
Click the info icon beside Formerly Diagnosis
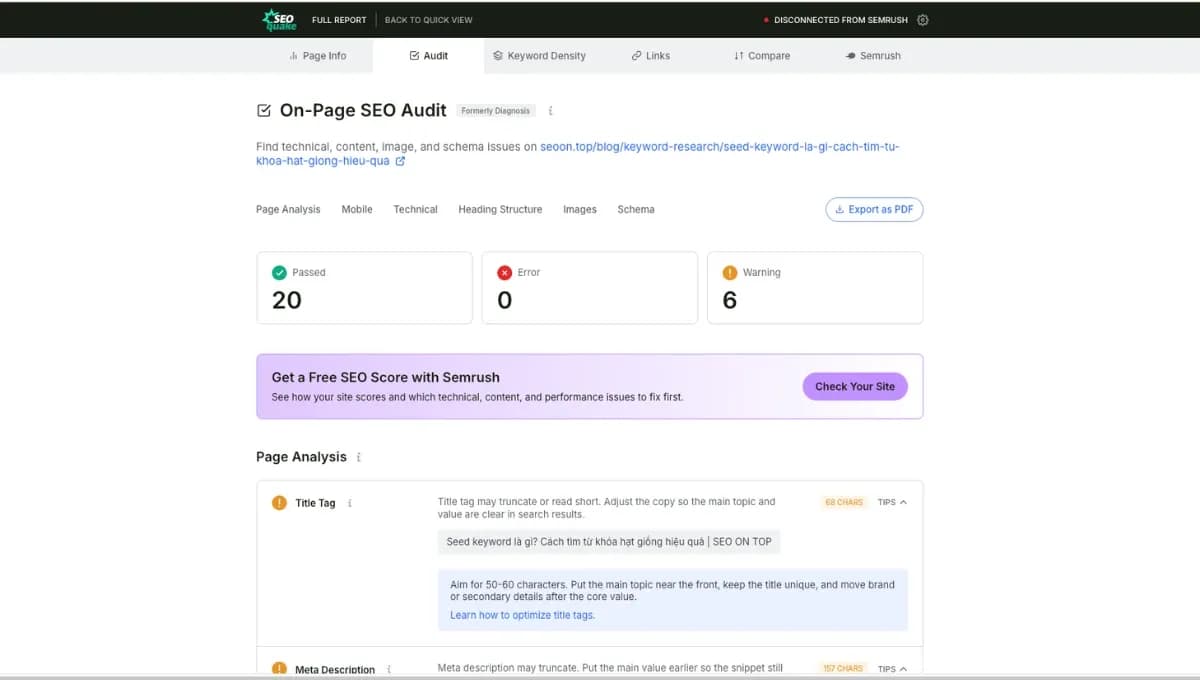[551, 111]
